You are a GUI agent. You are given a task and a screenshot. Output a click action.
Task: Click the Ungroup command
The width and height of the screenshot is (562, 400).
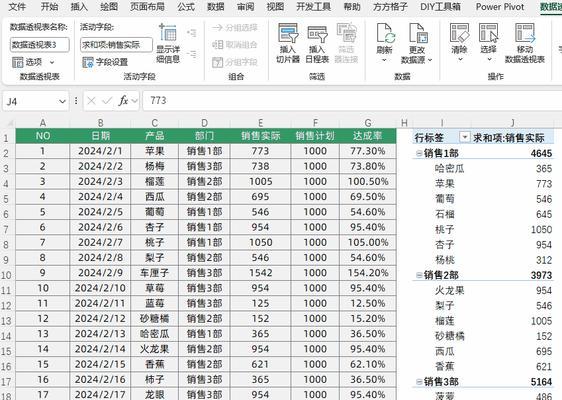pos(235,45)
